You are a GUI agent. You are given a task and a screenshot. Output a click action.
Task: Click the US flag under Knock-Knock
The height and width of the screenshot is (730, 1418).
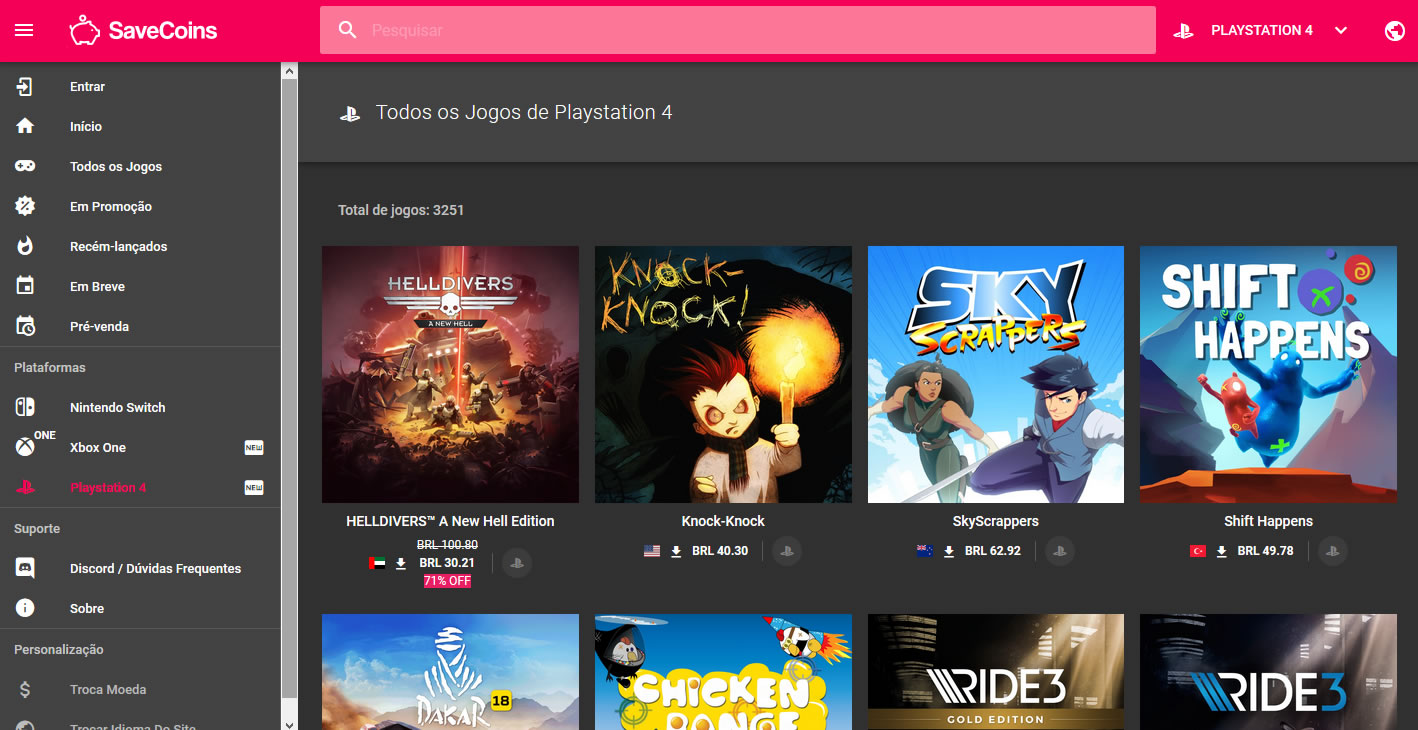point(652,551)
